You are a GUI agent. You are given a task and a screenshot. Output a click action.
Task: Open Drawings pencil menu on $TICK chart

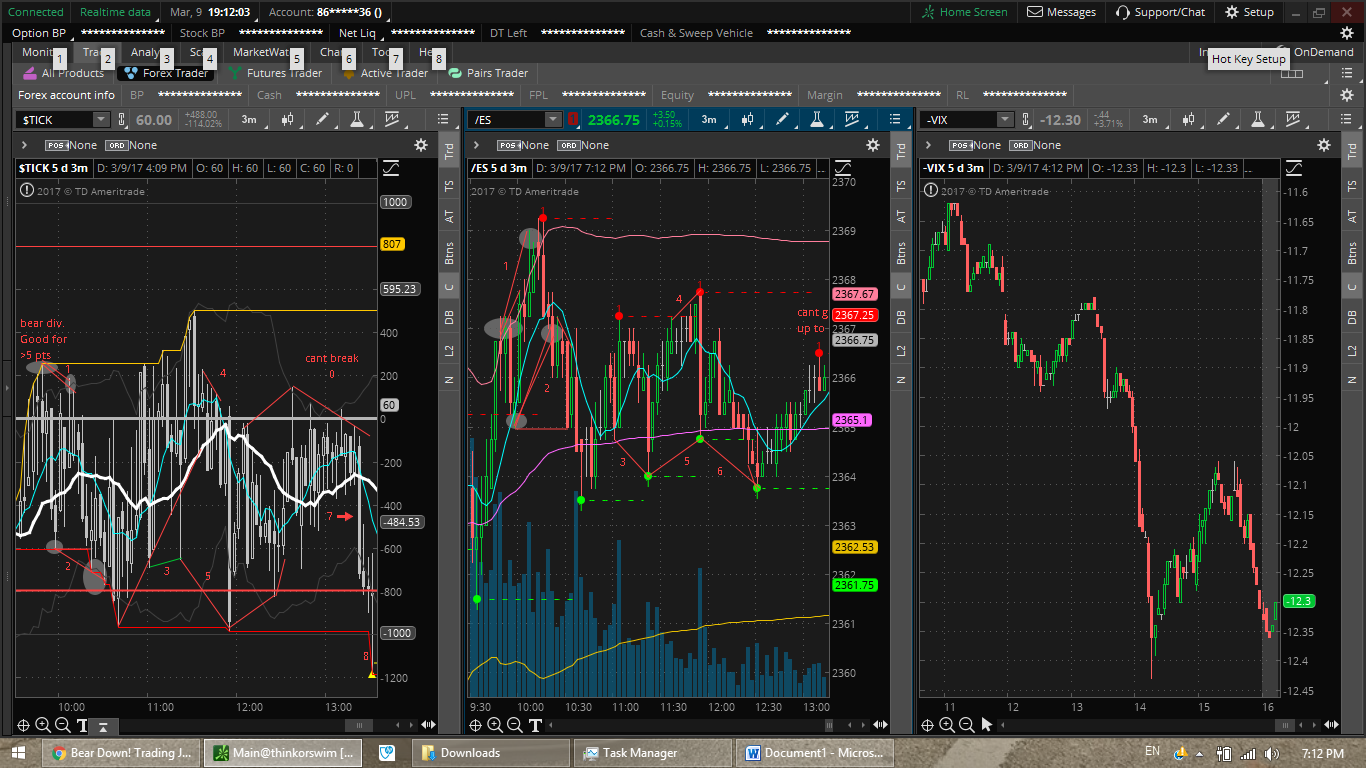(322, 119)
